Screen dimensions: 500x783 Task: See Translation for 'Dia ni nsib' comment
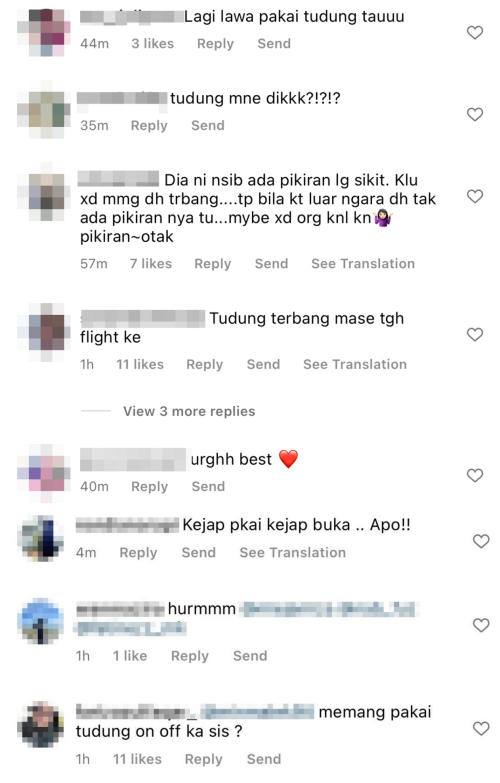[x=363, y=264]
